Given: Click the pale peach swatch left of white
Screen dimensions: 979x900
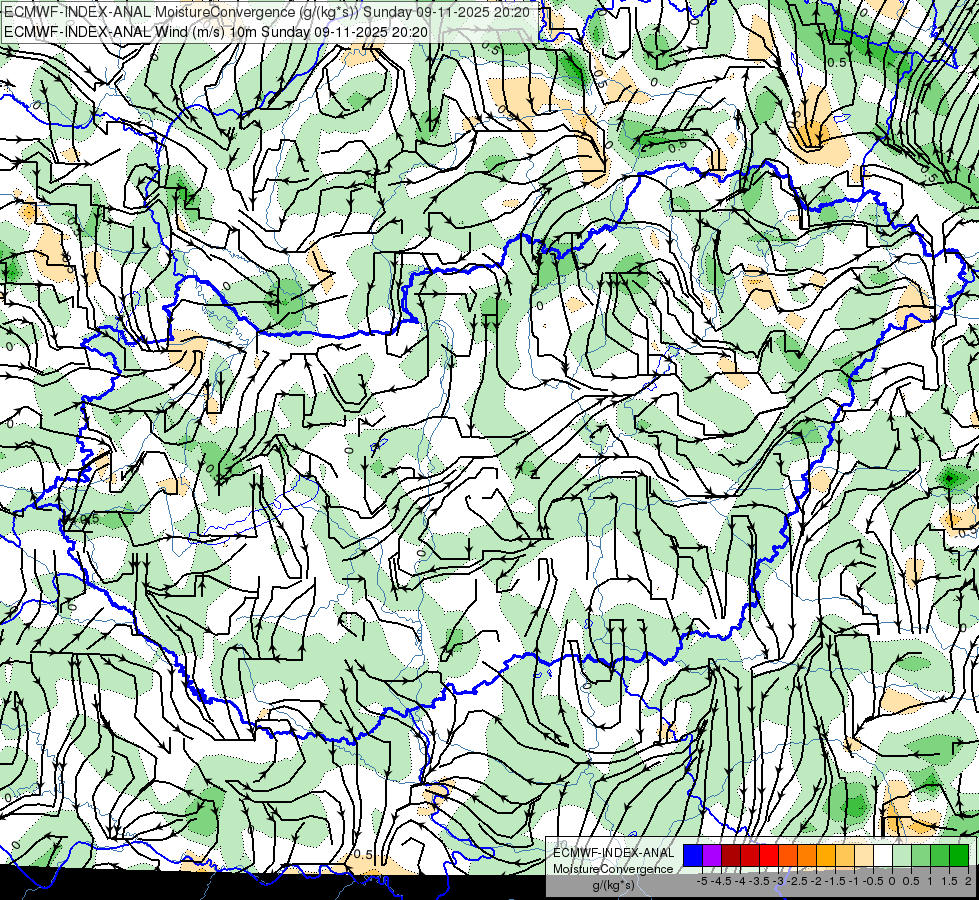Looking at the screenshot, I should point(864,855).
